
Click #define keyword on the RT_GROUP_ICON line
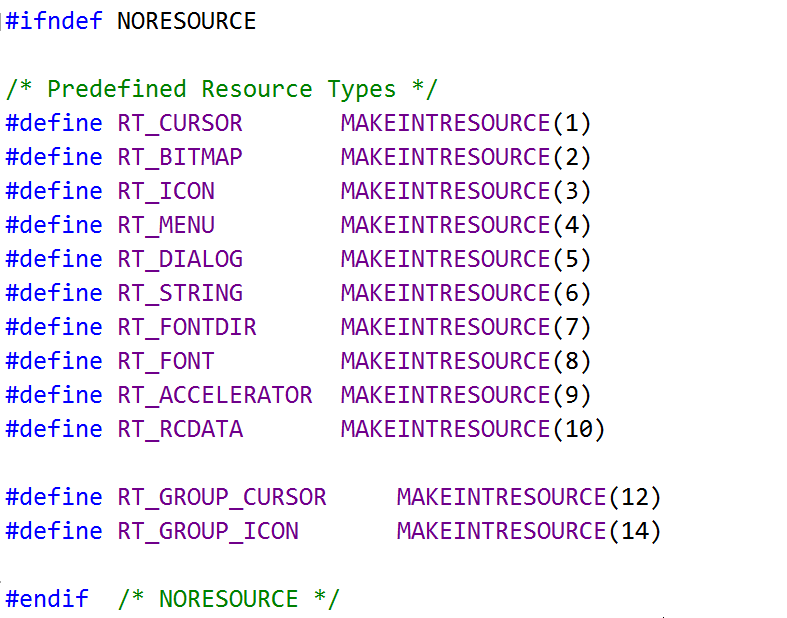(x=54, y=531)
